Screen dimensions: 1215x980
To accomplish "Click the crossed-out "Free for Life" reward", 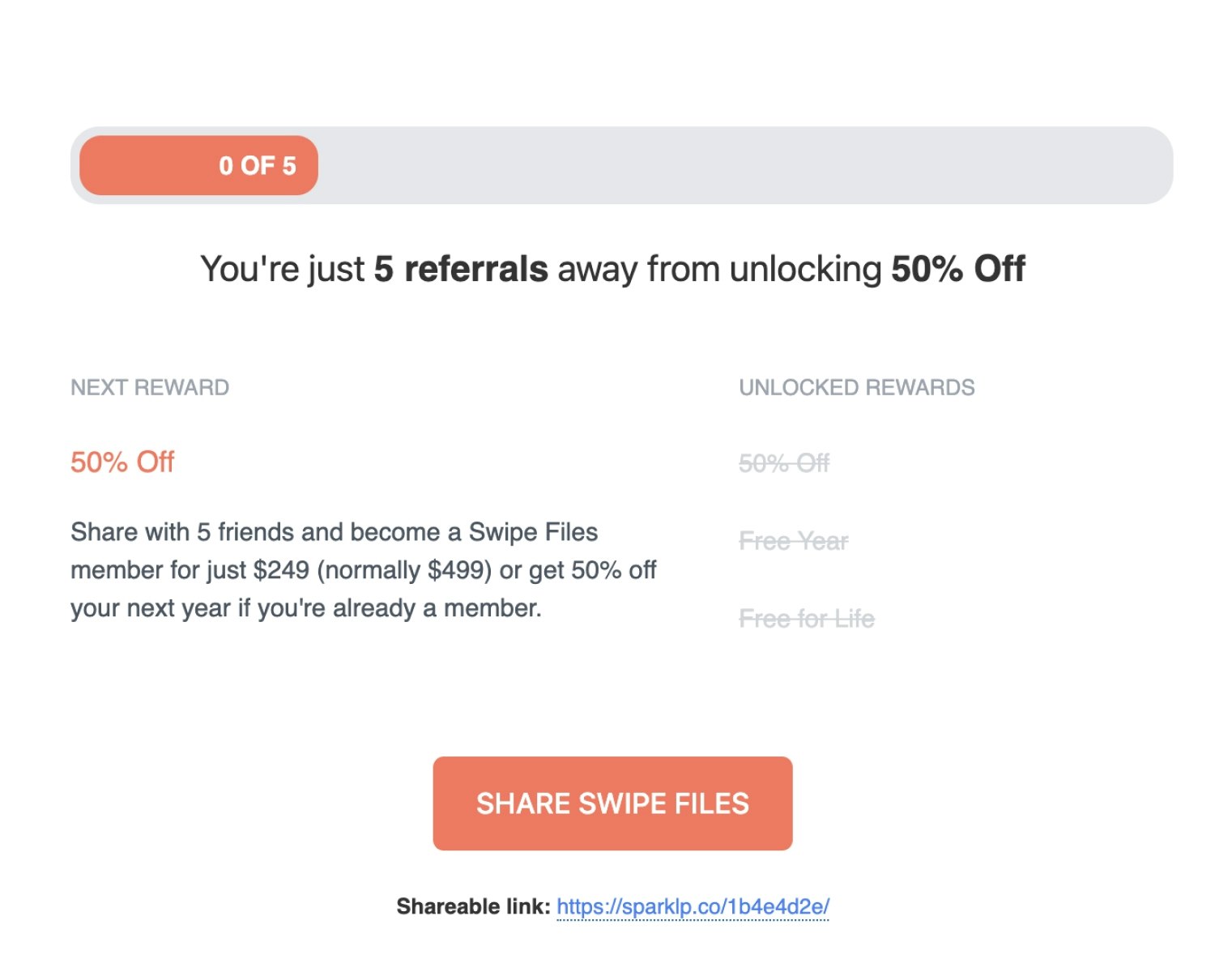I will point(806,619).
